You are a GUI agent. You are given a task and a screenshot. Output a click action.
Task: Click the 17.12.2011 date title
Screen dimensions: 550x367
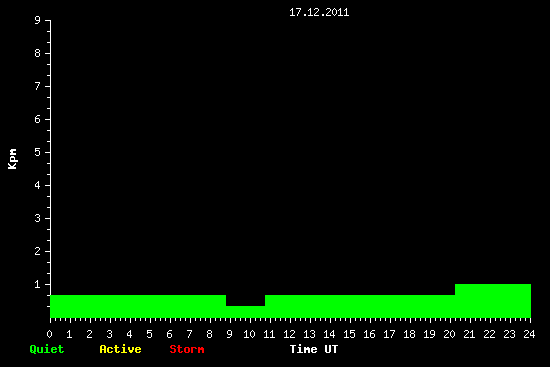319,12
